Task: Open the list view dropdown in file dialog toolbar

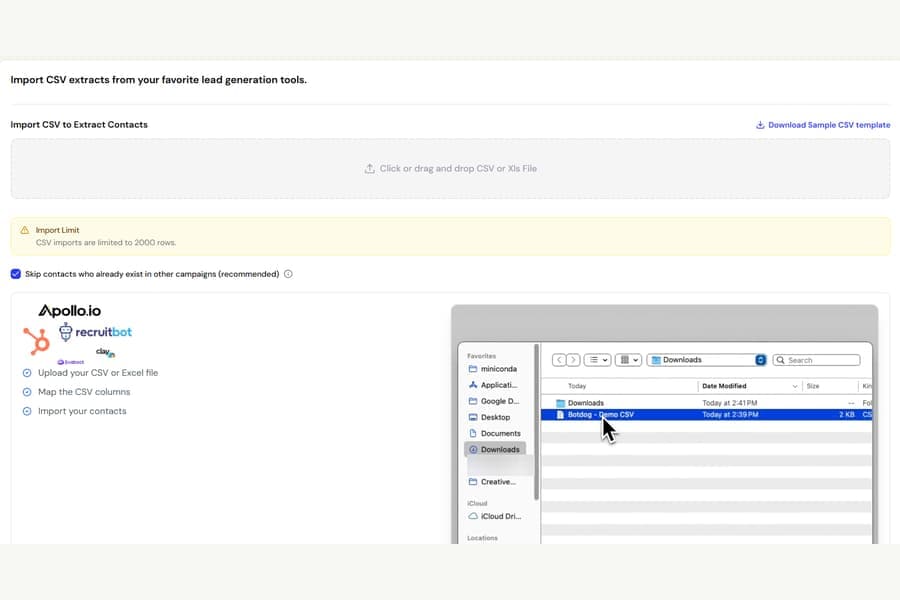Action: click(597, 360)
